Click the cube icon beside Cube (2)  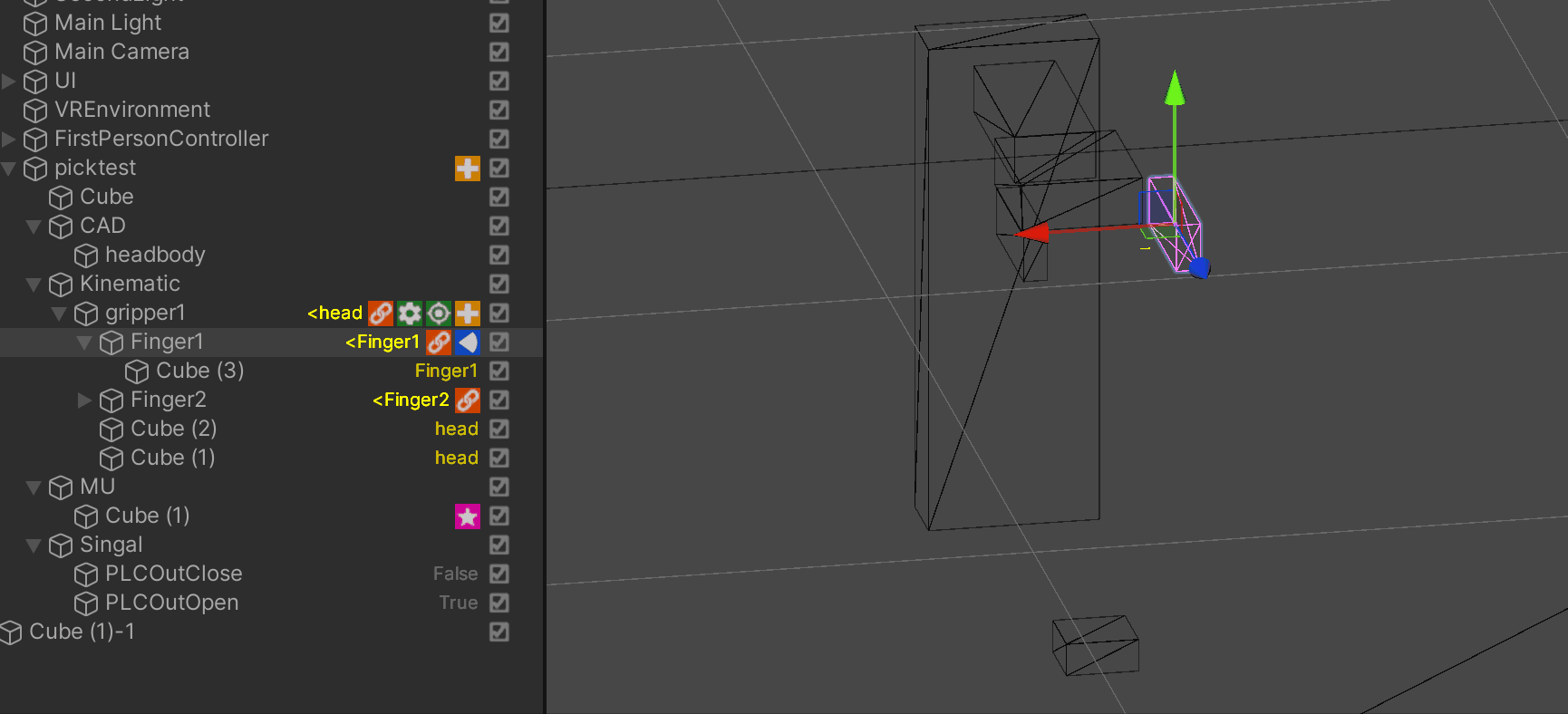[x=111, y=429]
